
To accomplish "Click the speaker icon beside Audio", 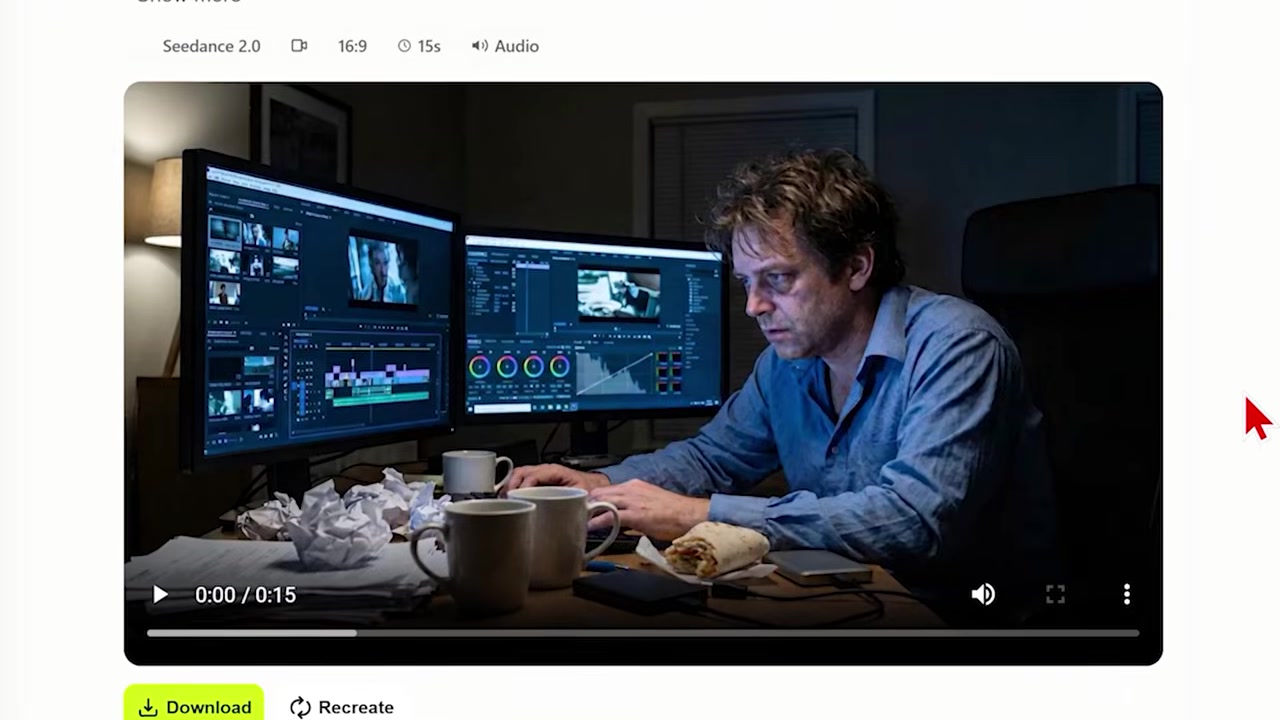I will tap(480, 46).
